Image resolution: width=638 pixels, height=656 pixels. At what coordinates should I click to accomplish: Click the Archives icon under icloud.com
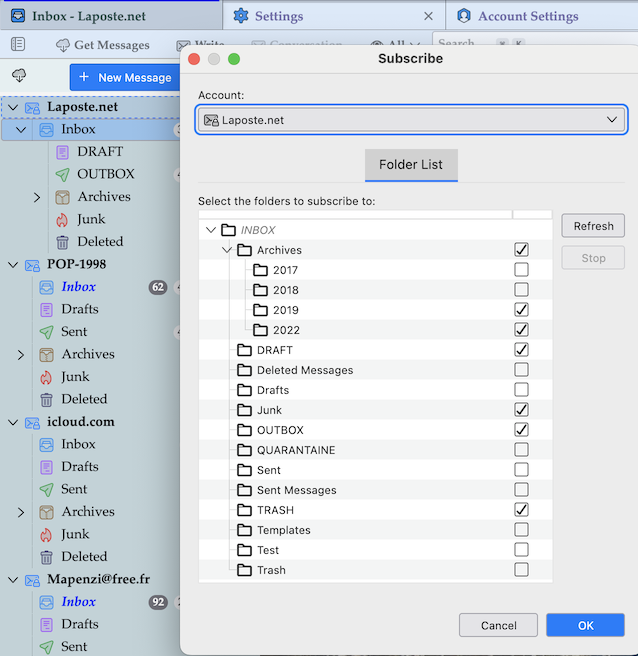tap(46, 512)
